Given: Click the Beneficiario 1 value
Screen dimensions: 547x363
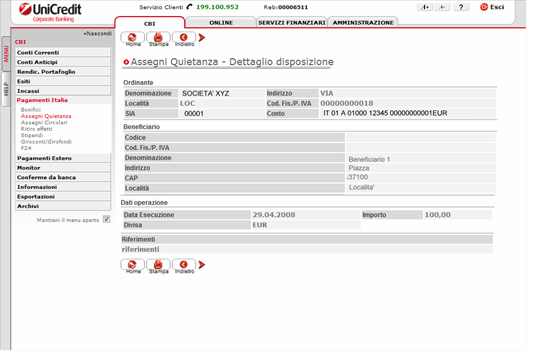Looking at the screenshot, I should click(369, 159).
